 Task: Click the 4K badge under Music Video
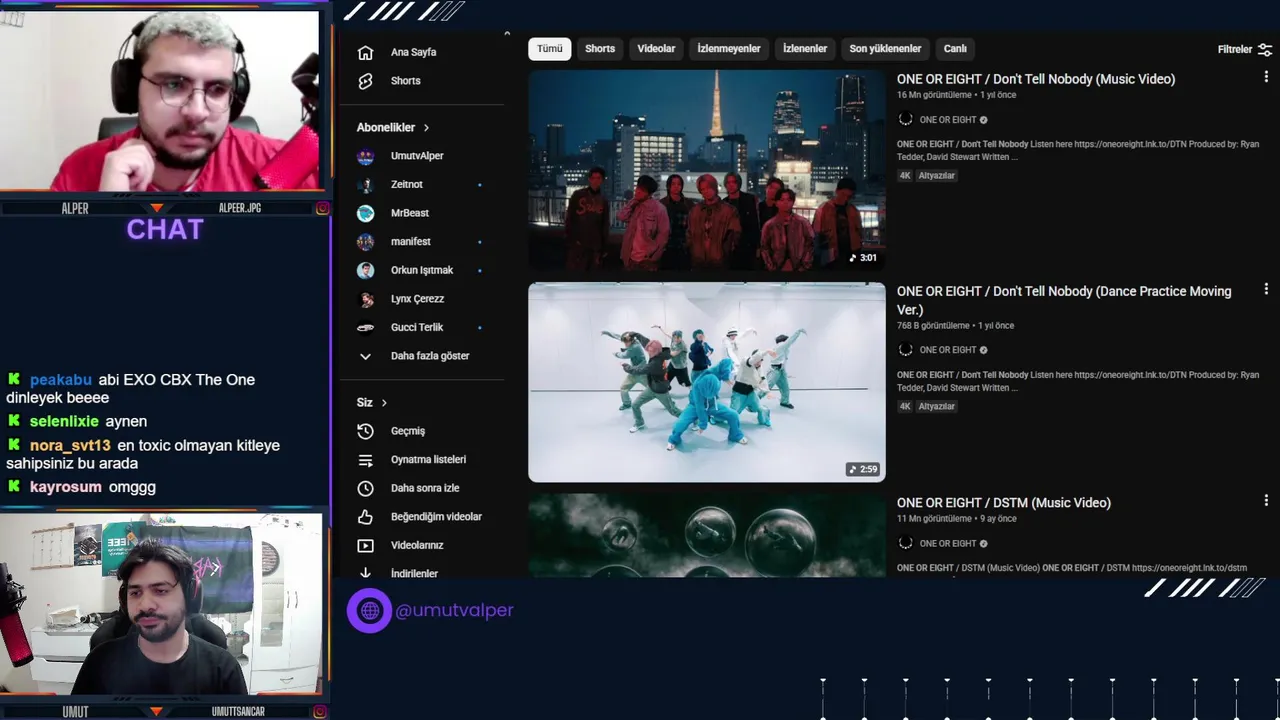click(905, 176)
